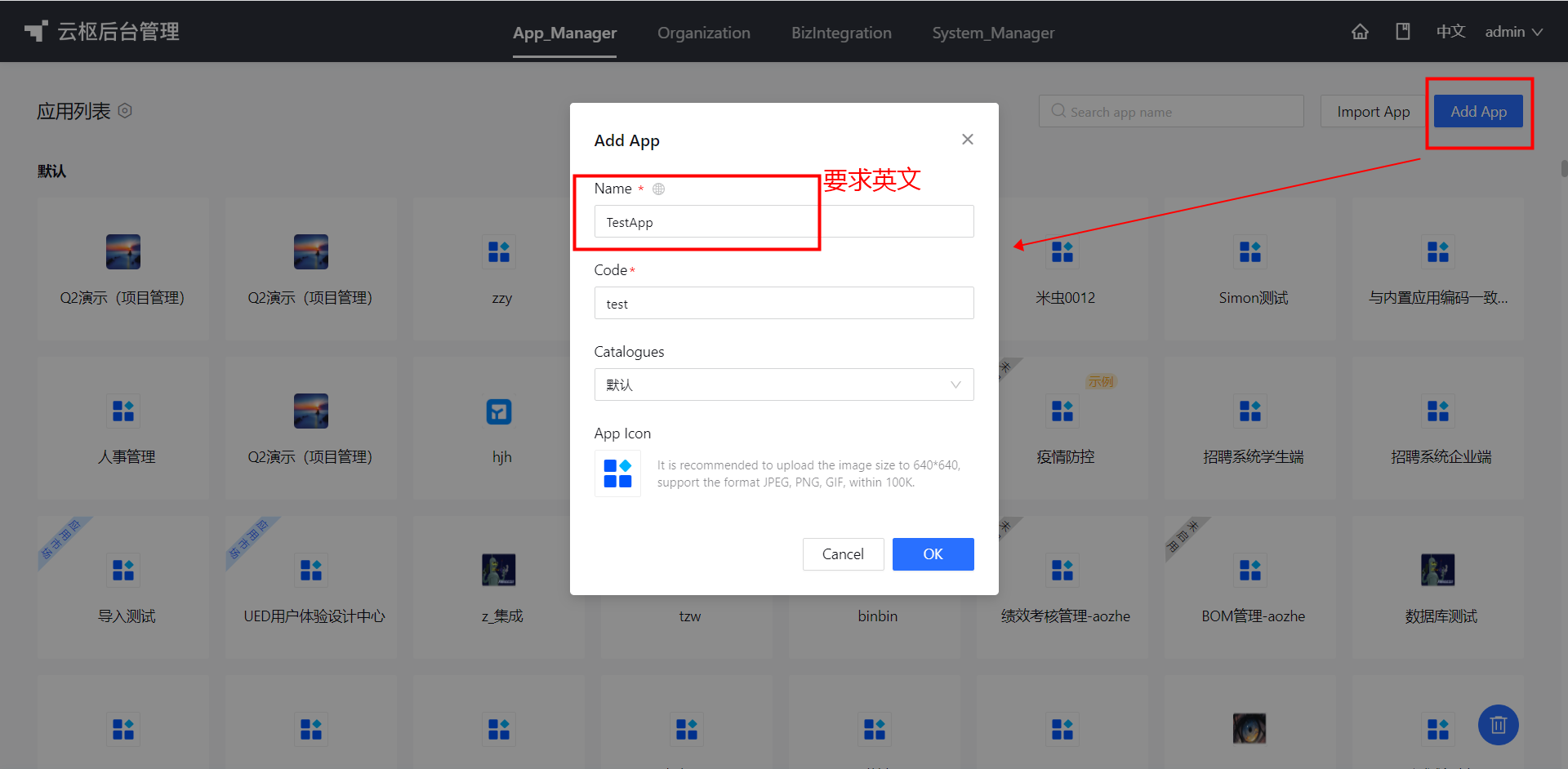Image resolution: width=1568 pixels, height=769 pixels.
Task: Switch to BizIntegration tab
Action: coord(841,33)
